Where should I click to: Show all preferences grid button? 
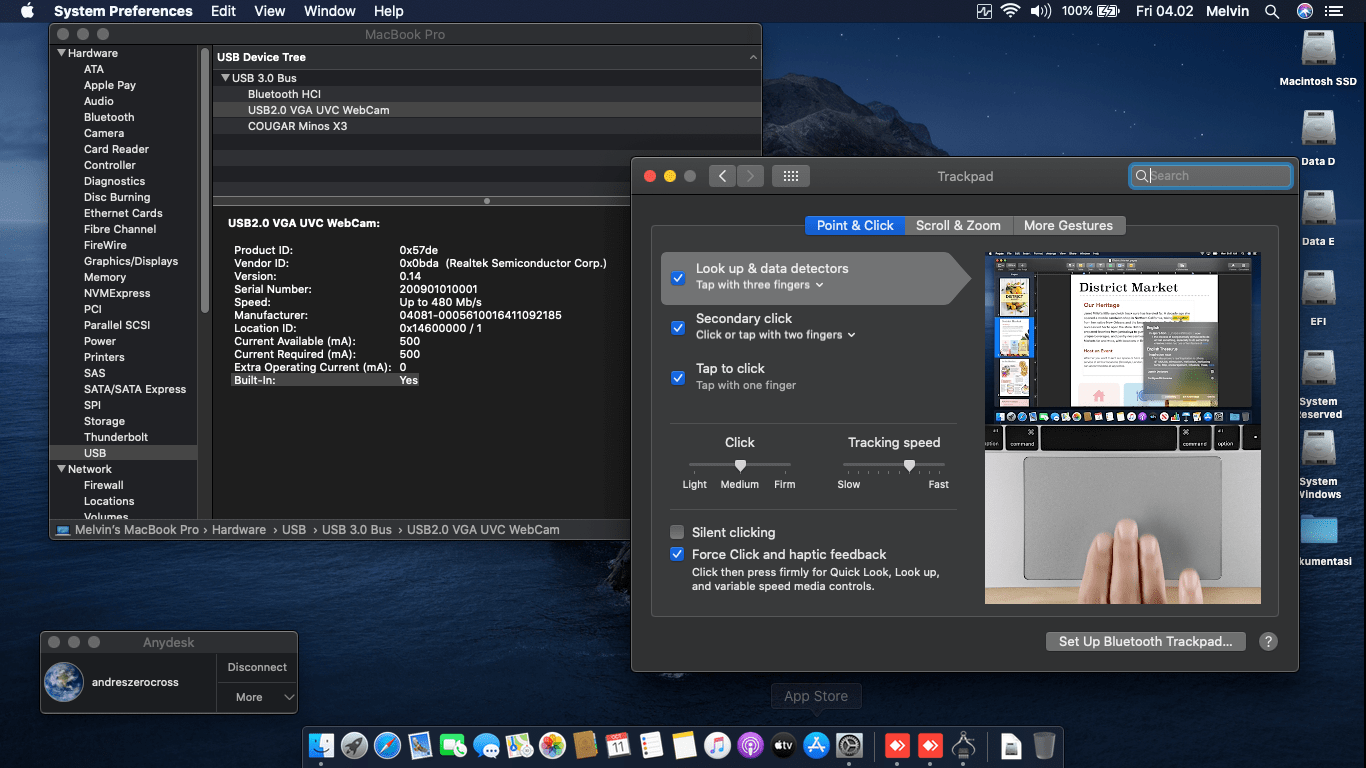pos(791,176)
